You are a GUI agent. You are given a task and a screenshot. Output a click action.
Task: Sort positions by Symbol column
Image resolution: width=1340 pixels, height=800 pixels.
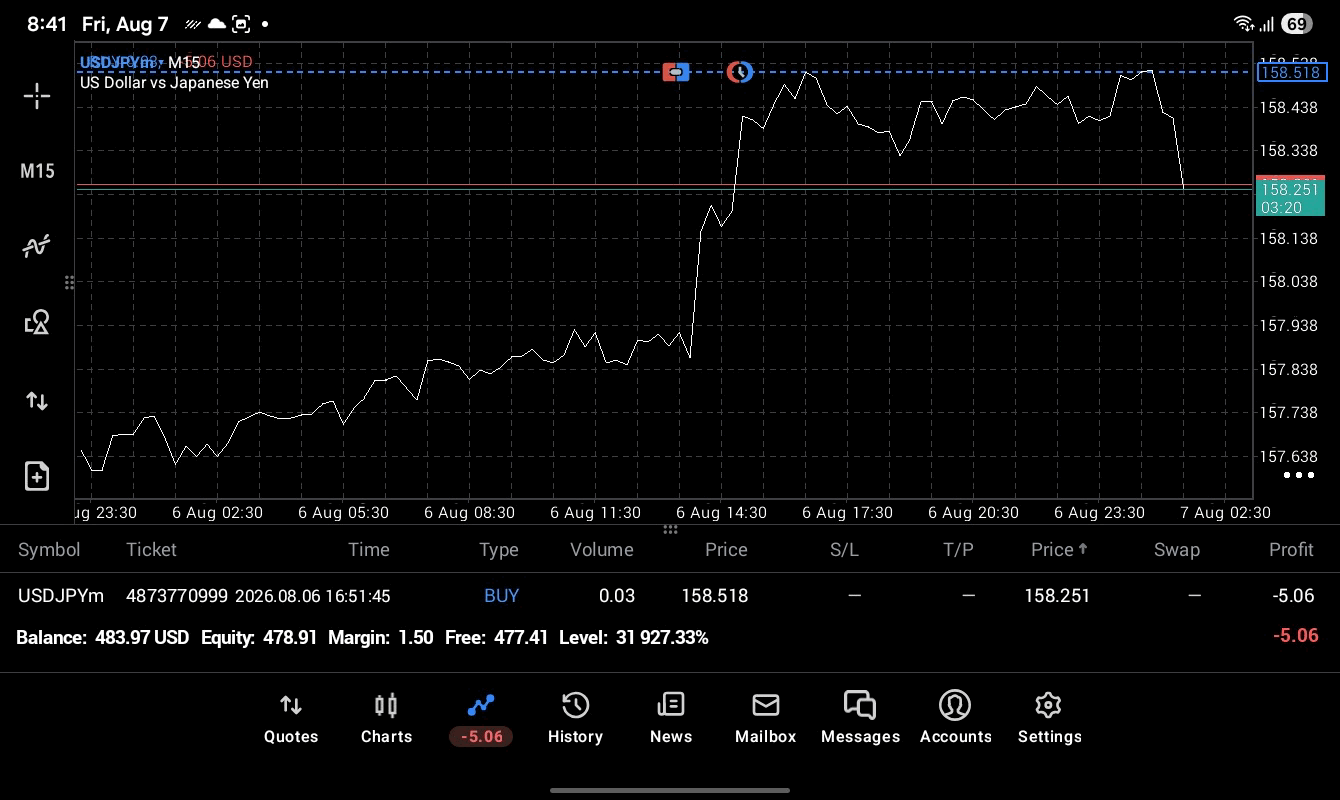[49, 550]
